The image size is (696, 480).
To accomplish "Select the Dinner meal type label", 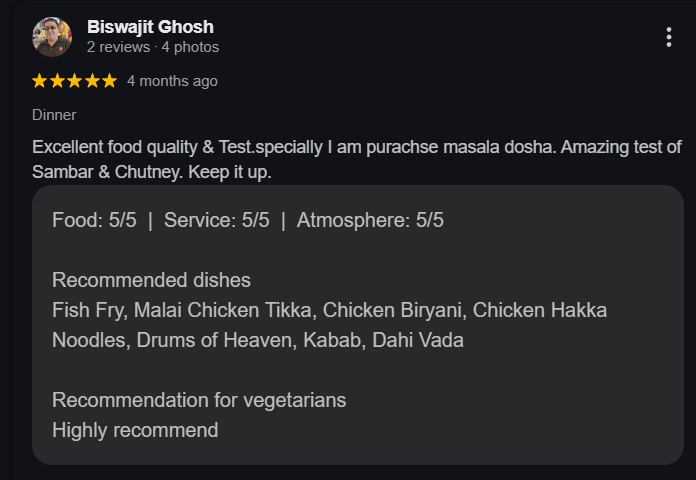I will coord(54,115).
